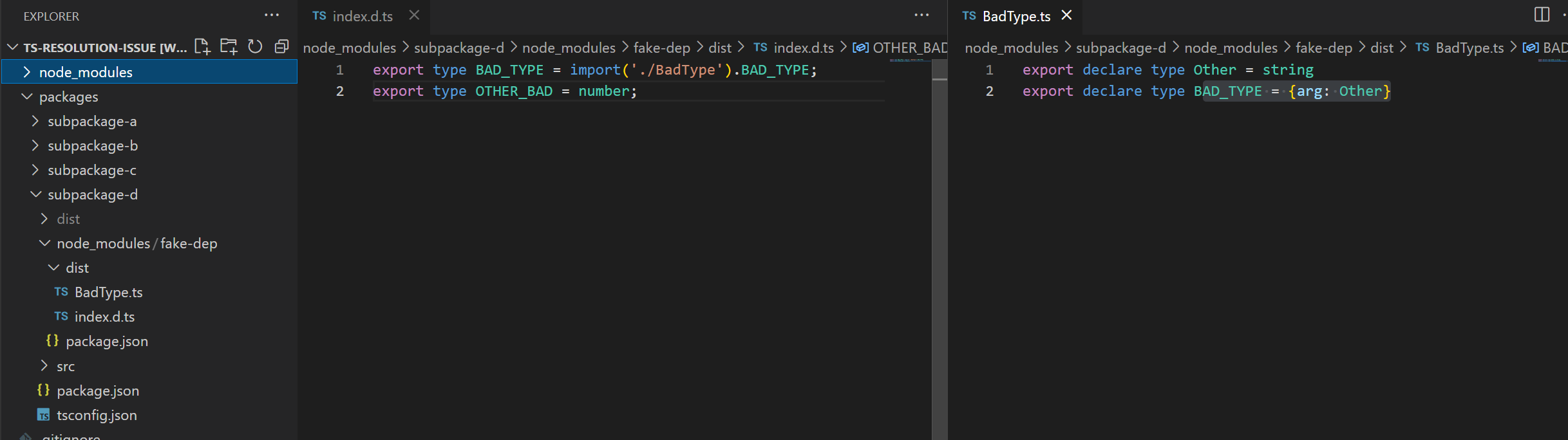Screen dimensions: 1568x440
Task: Close the BadType.ts tab
Action: pyautogui.click(x=1066, y=15)
